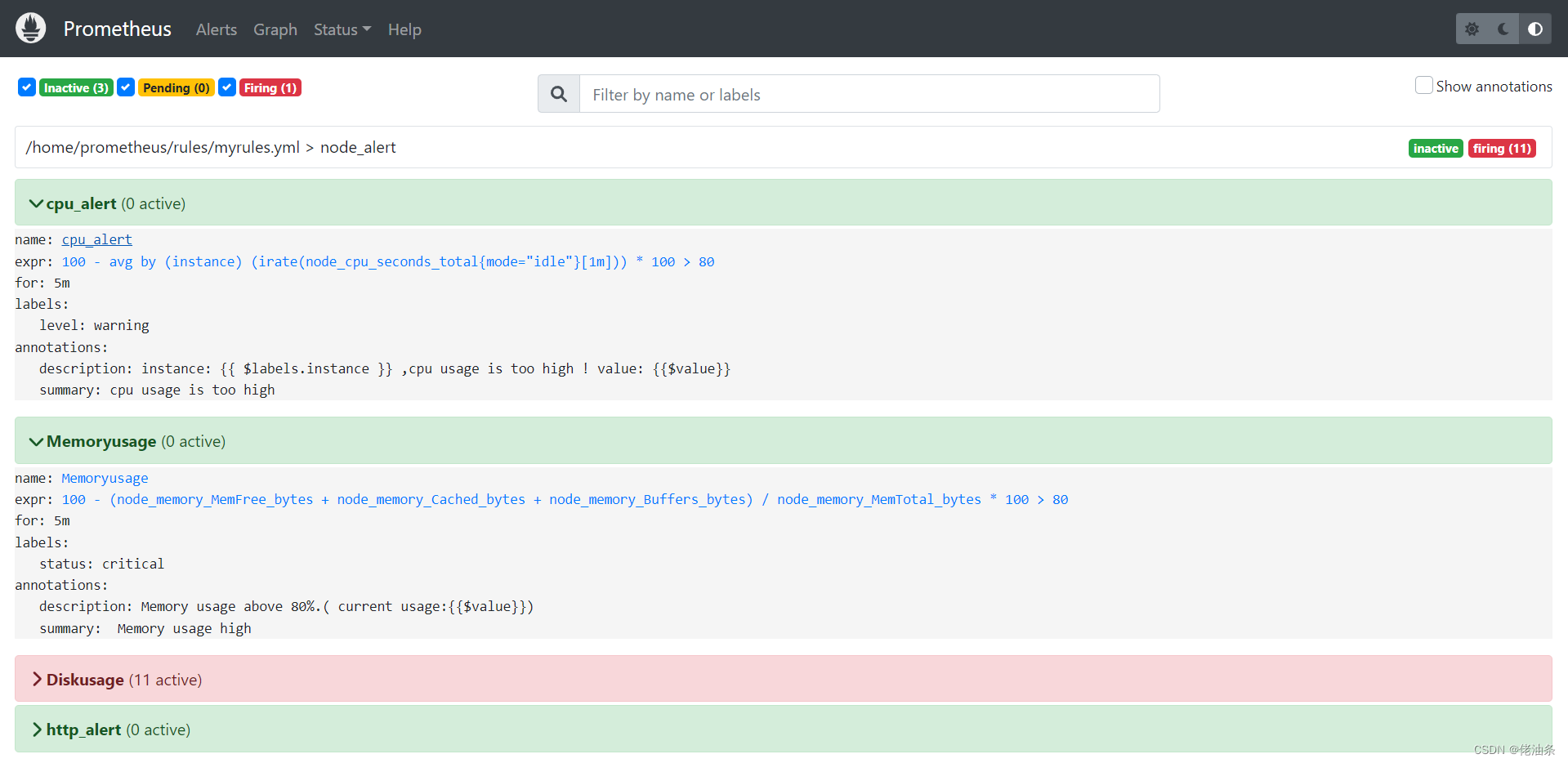
Task: Uncheck the Pending (0) checkbox
Action: [x=126, y=87]
